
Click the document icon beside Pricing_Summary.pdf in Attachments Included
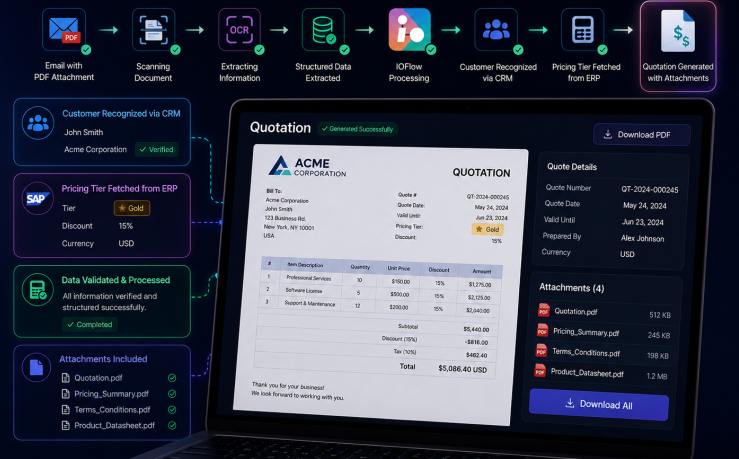[x=66, y=393]
